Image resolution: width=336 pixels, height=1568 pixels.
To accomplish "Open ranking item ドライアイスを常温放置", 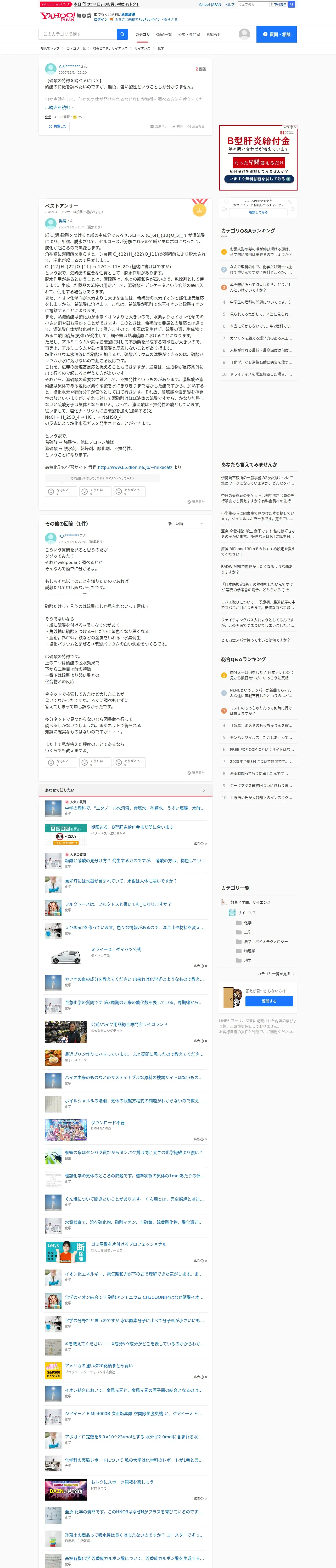I will click(261, 374).
